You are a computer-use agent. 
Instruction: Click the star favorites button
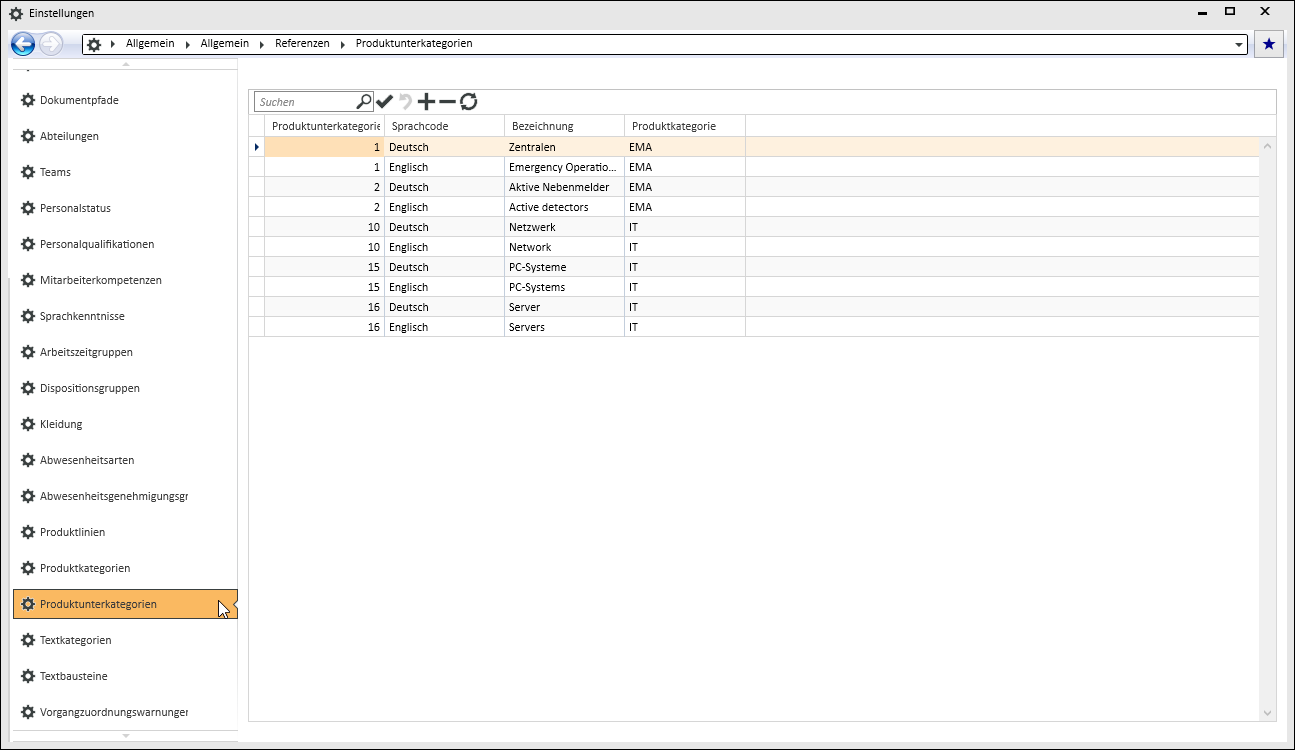pos(1269,44)
